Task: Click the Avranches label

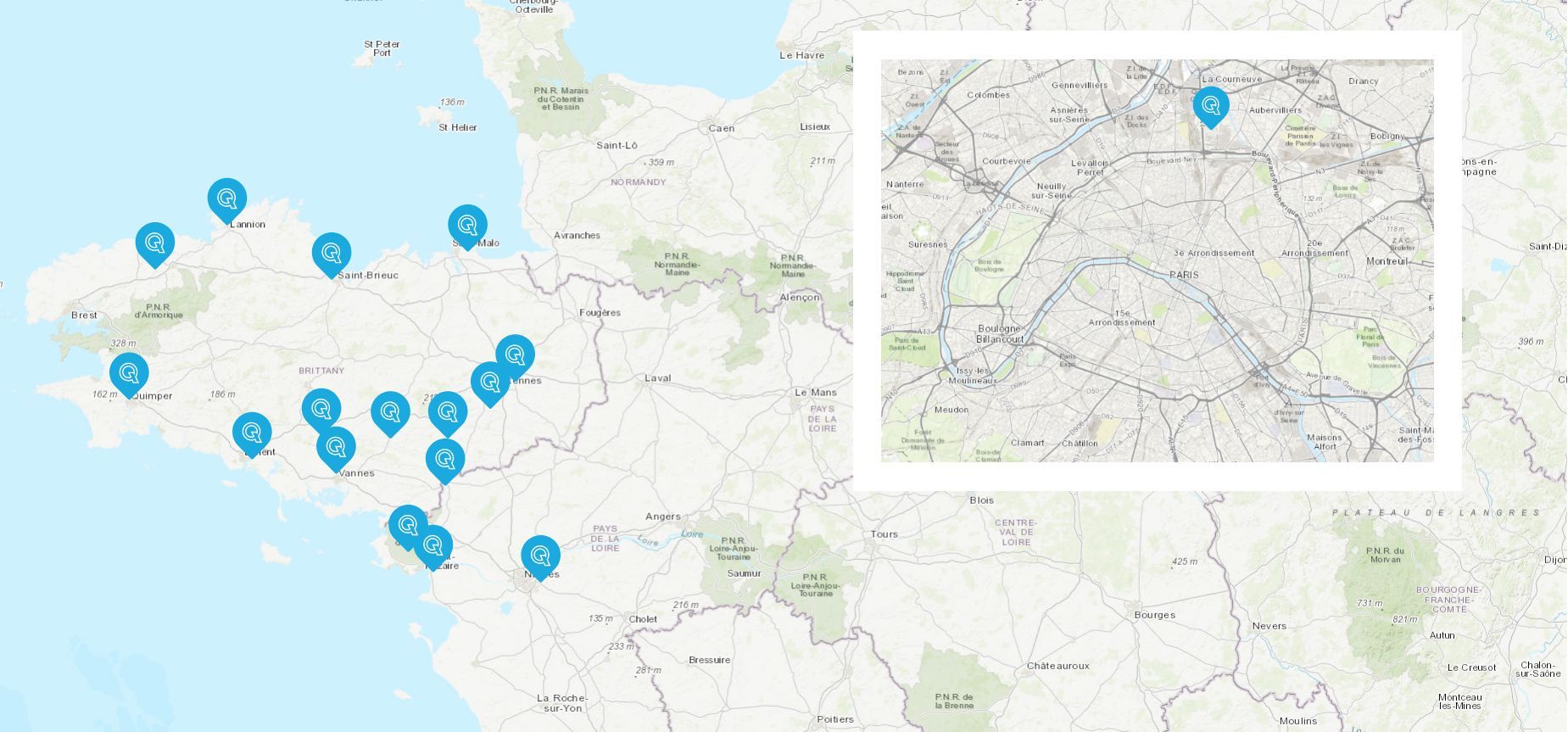Action: [577, 235]
